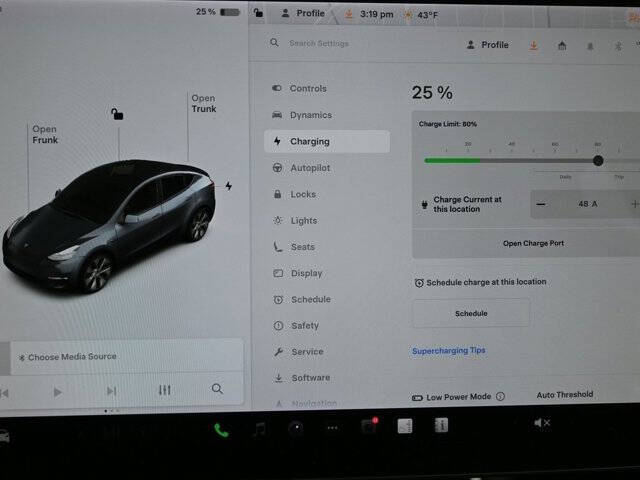This screenshot has width=640, height=480.
Task: Click the charge port lightning bolt icon
Action: (x=229, y=186)
